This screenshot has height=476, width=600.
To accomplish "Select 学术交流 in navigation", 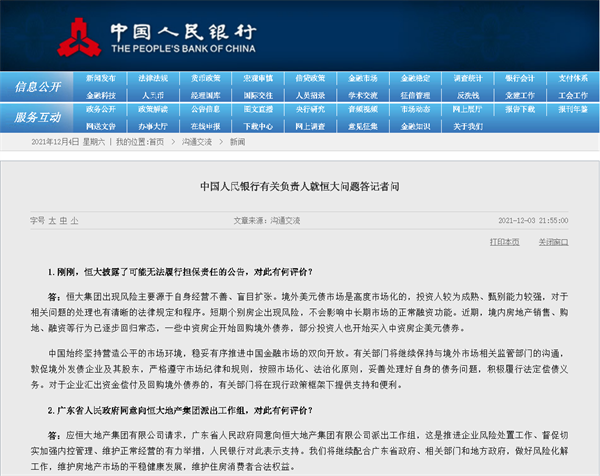I will pyautogui.click(x=363, y=95).
